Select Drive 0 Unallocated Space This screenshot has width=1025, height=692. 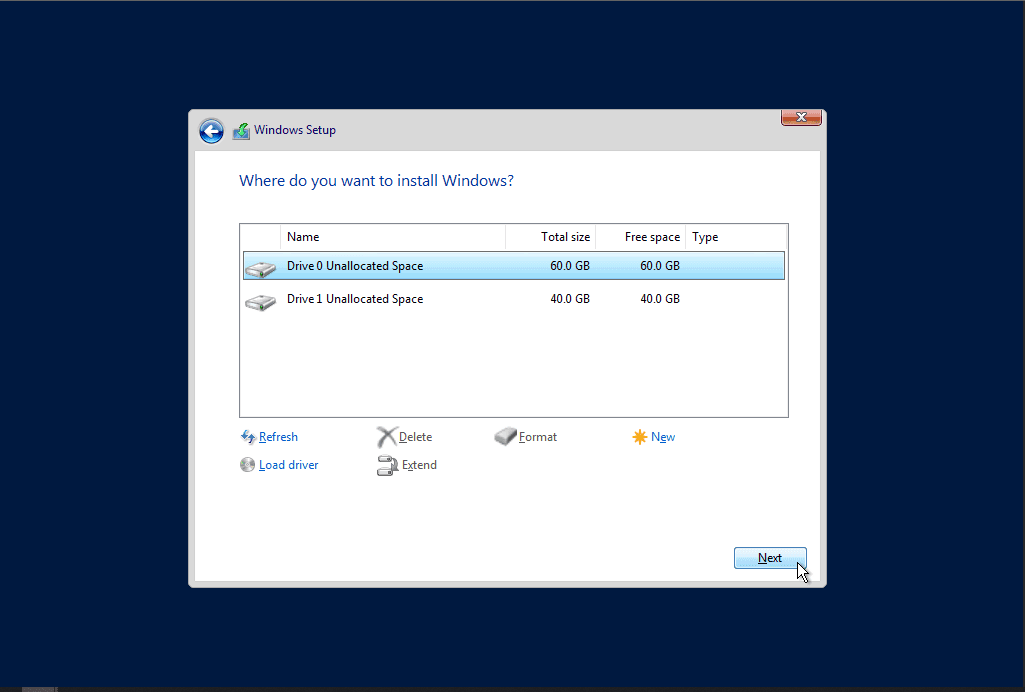pyautogui.click(x=450, y=265)
